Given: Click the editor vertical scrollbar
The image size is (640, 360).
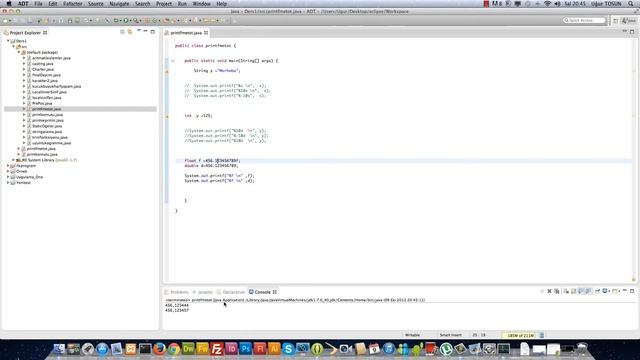Looking at the screenshot, I should pyautogui.click(x=633, y=159).
